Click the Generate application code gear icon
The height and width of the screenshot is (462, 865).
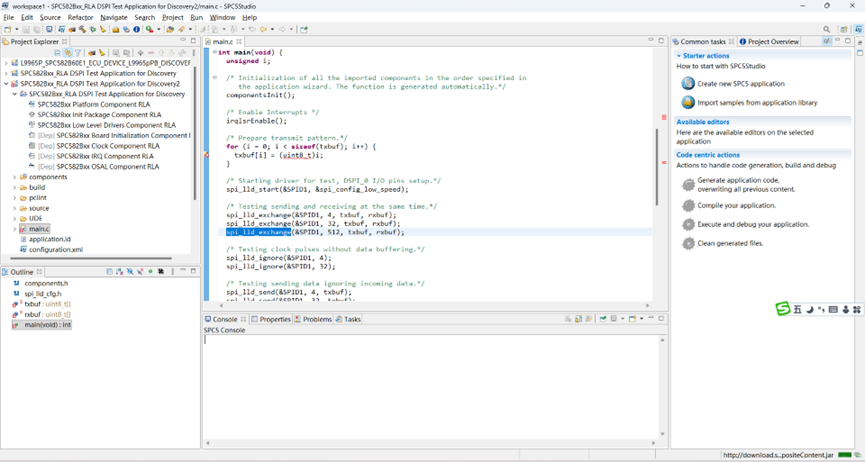[688, 185]
